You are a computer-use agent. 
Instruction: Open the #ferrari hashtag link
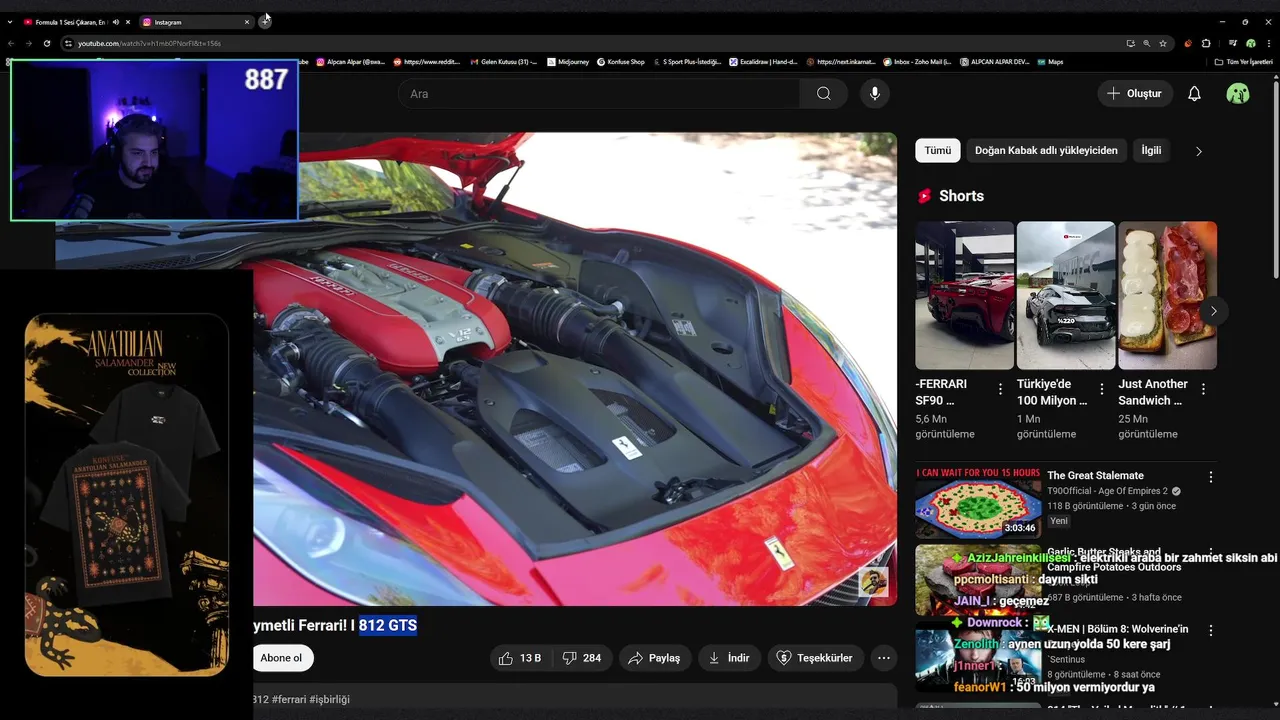coord(289,699)
